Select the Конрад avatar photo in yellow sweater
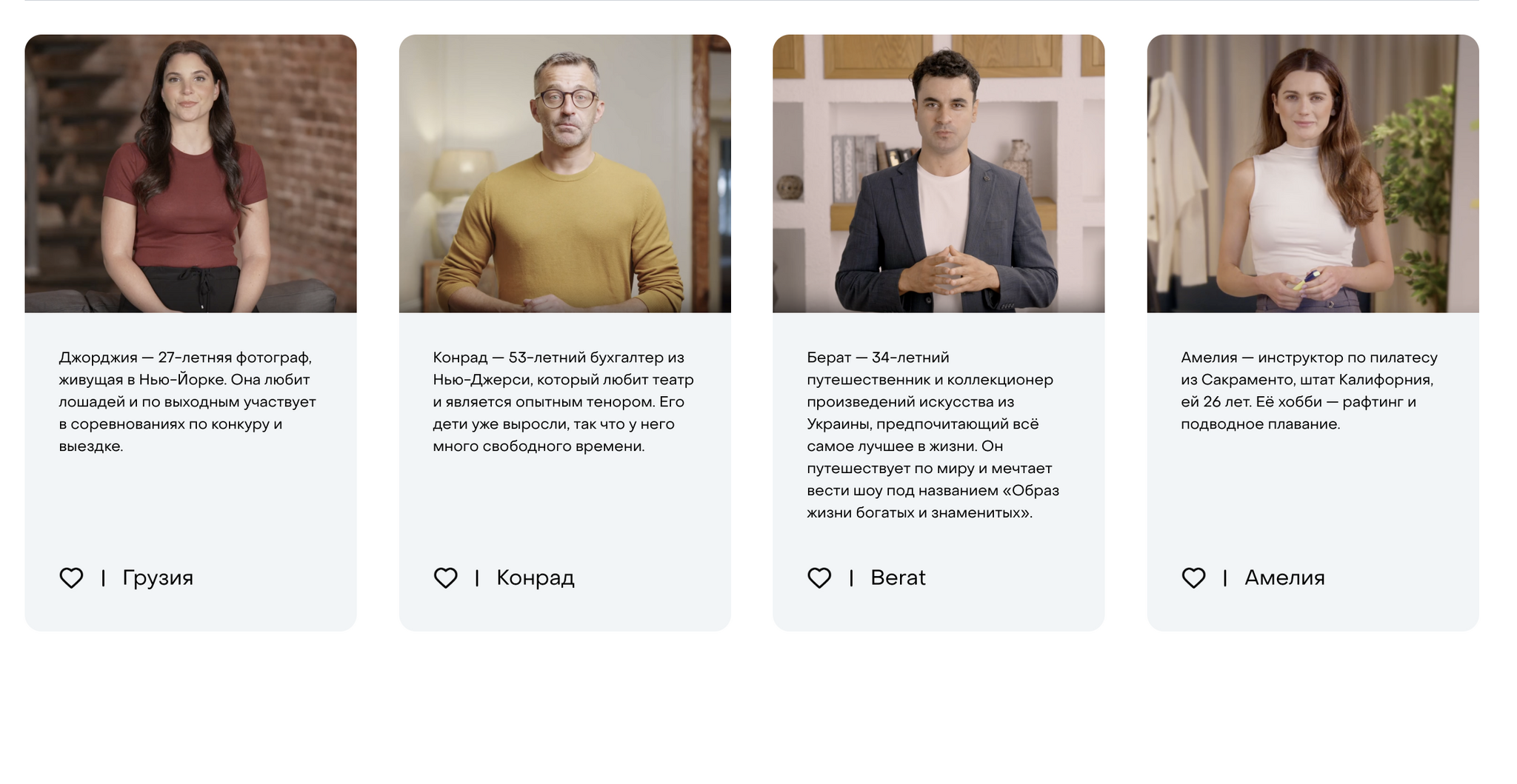Image resolution: width=1517 pixels, height=784 pixels. 564,173
